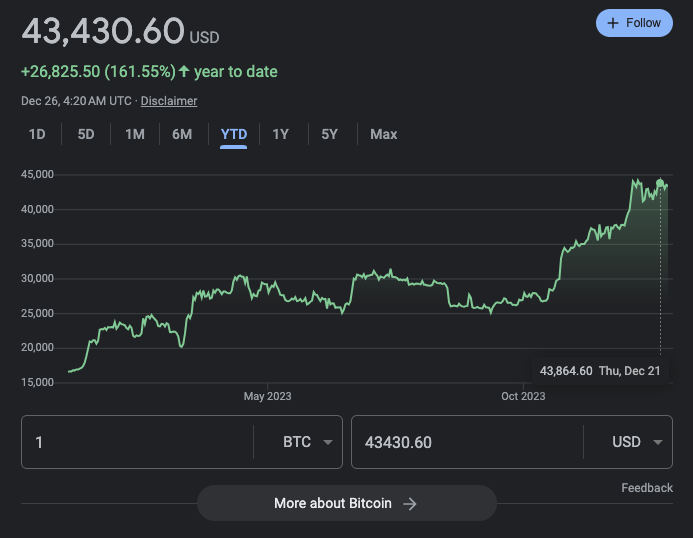Select the 6M time range tab
Image resolution: width=693 pixels, height=538 pixels.
[x=182, y=134]
